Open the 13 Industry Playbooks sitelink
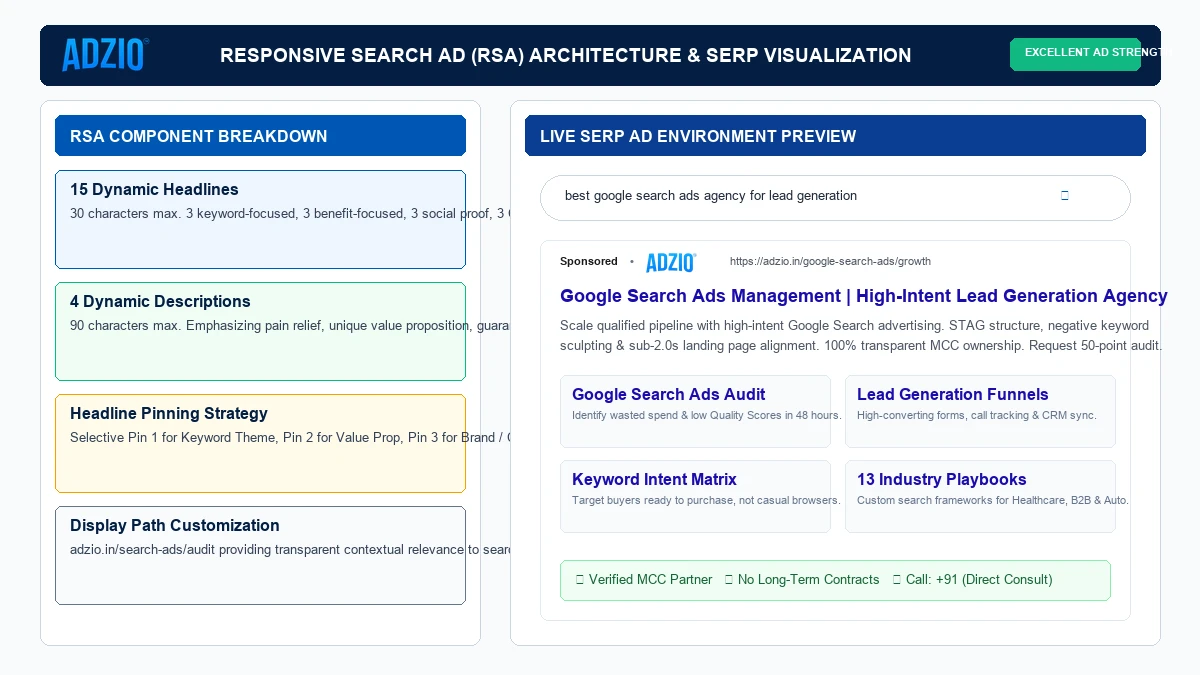This screenshot has width=1200, height=675. click(942, 479)
